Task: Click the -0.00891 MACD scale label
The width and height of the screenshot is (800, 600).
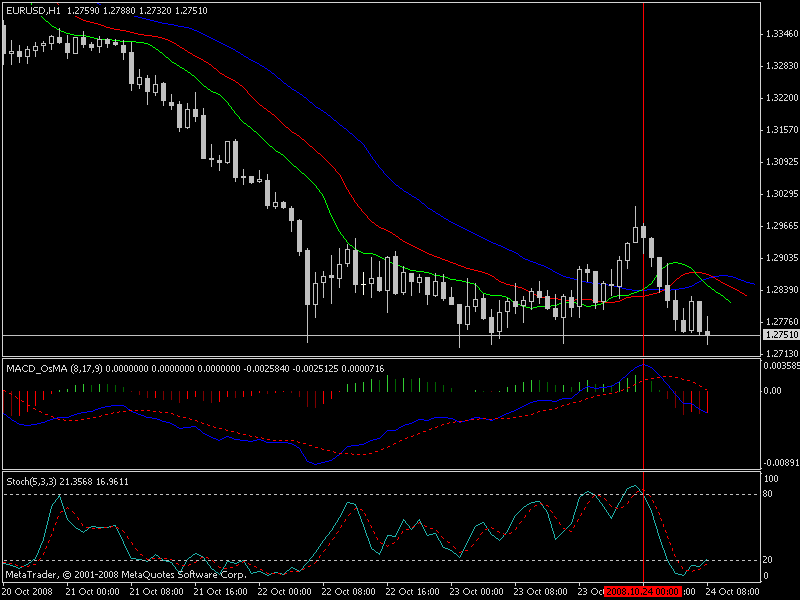Action: [x=778, y=463]
